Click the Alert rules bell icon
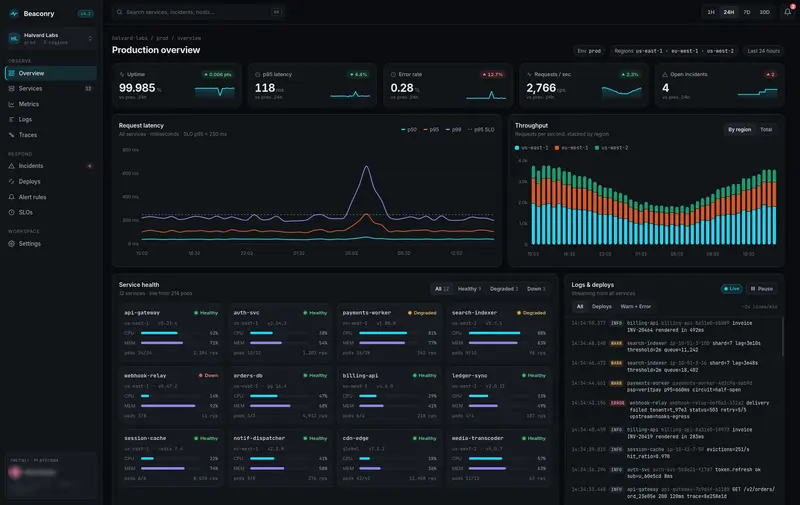Image resolution: width=800 pixels, height=505 pixels. point(12,197)
